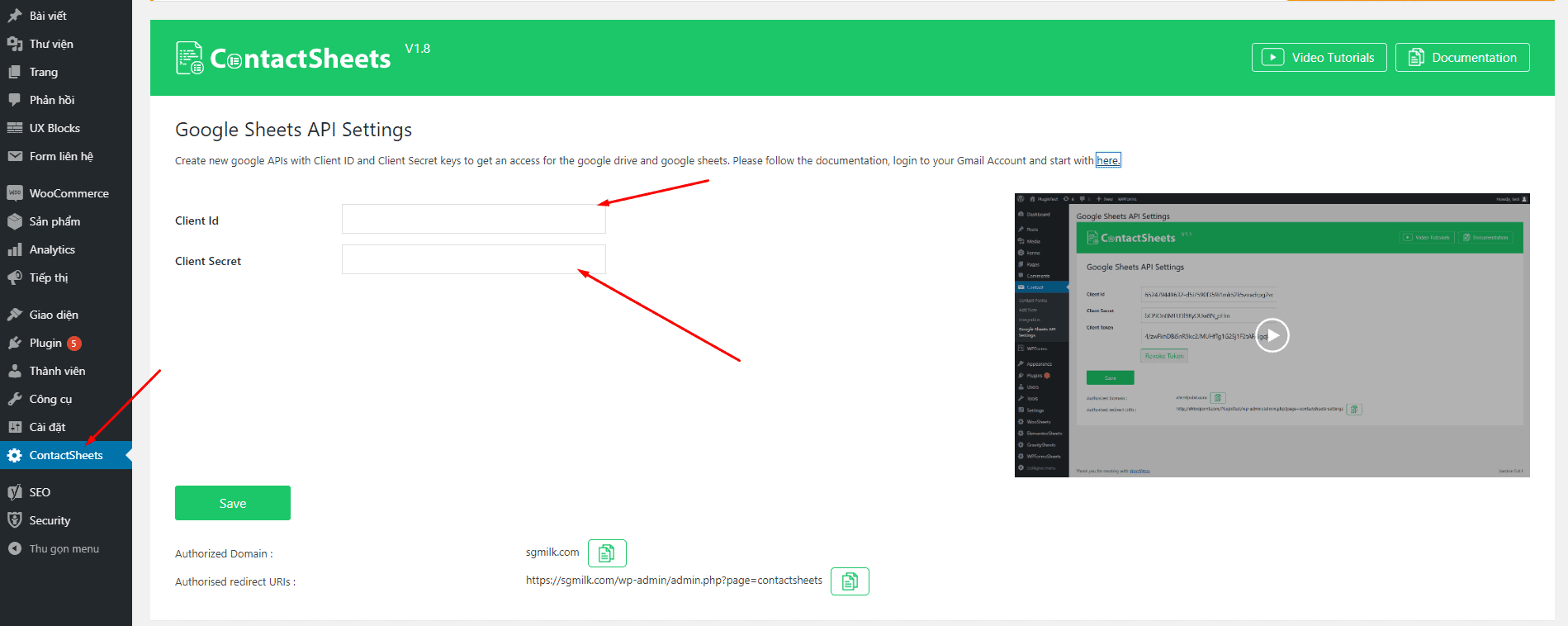Image resolution: width=1568 pixels, height=626 pixels.
Task: Click the Thành viên user icon
Action: 15,371
